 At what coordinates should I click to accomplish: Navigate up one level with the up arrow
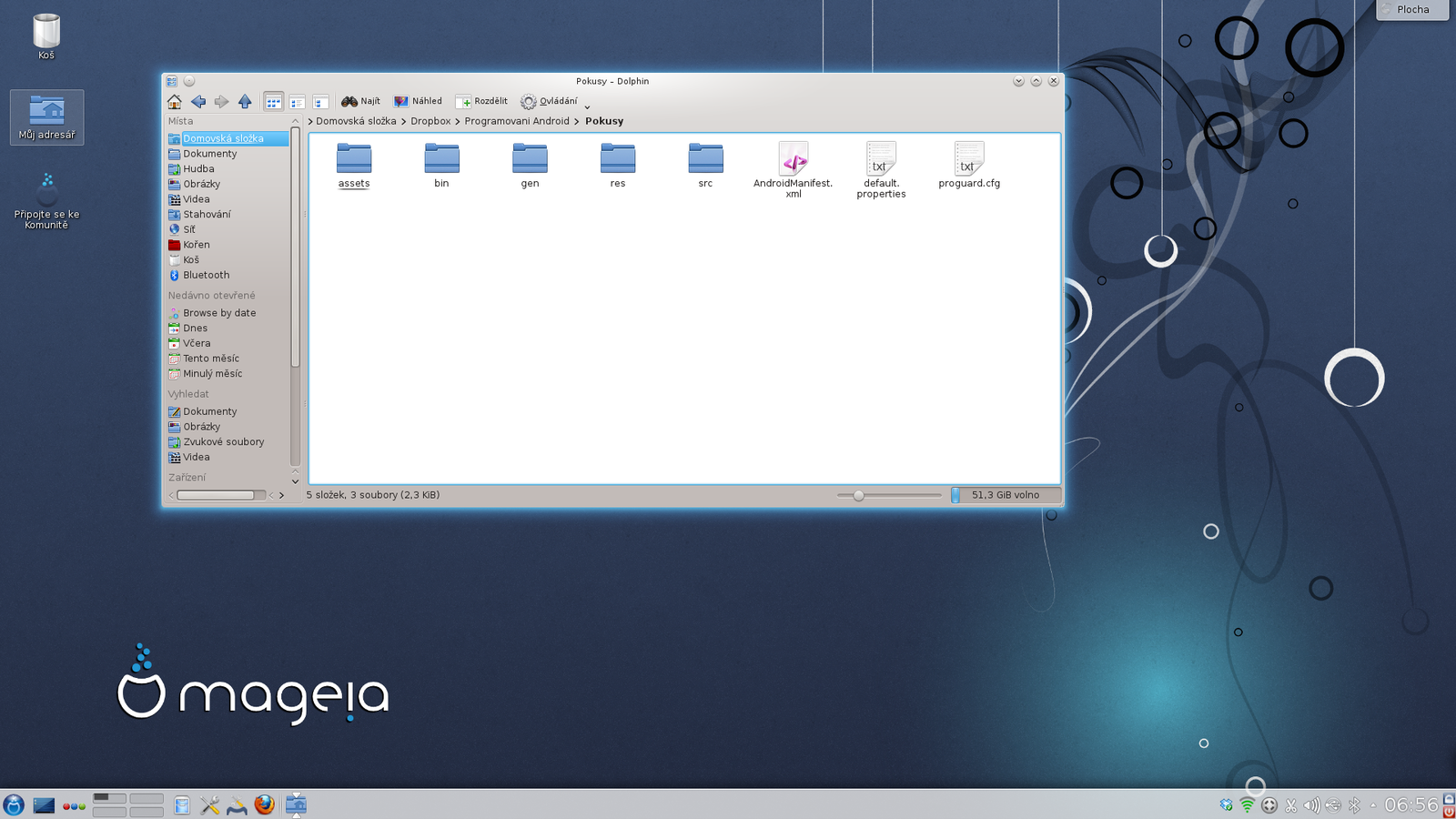point(245,101)
